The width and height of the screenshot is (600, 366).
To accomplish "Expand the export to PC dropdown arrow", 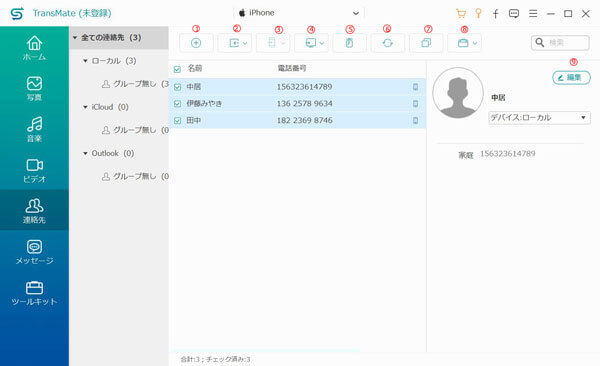I will coord(322,43).
